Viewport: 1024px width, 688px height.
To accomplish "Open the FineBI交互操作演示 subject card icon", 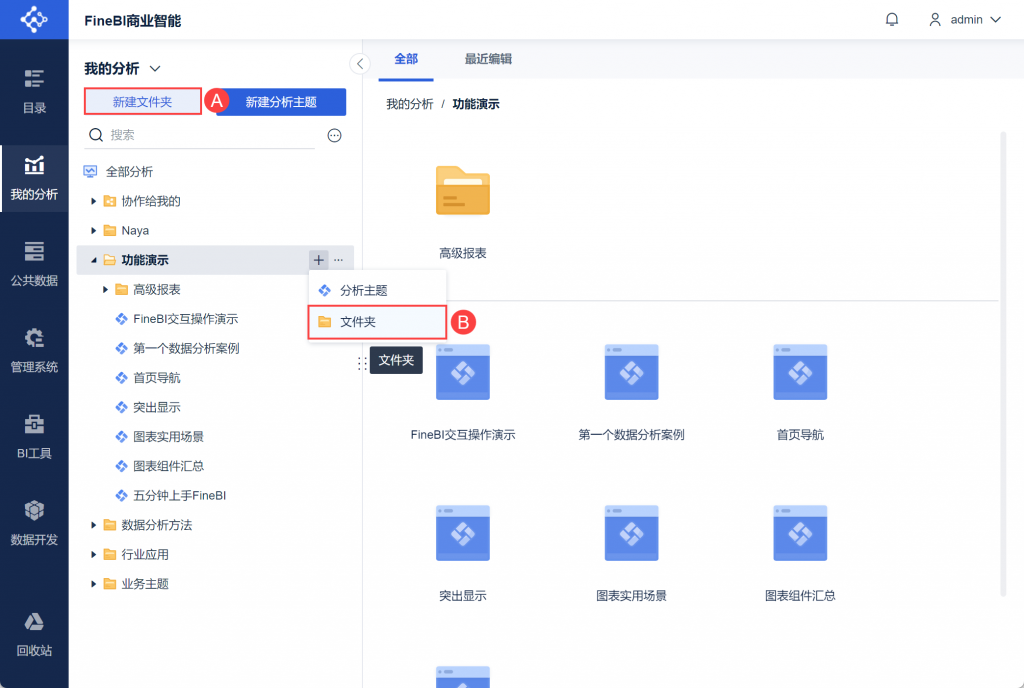I will pyautogui.click(x=462, y=372).
